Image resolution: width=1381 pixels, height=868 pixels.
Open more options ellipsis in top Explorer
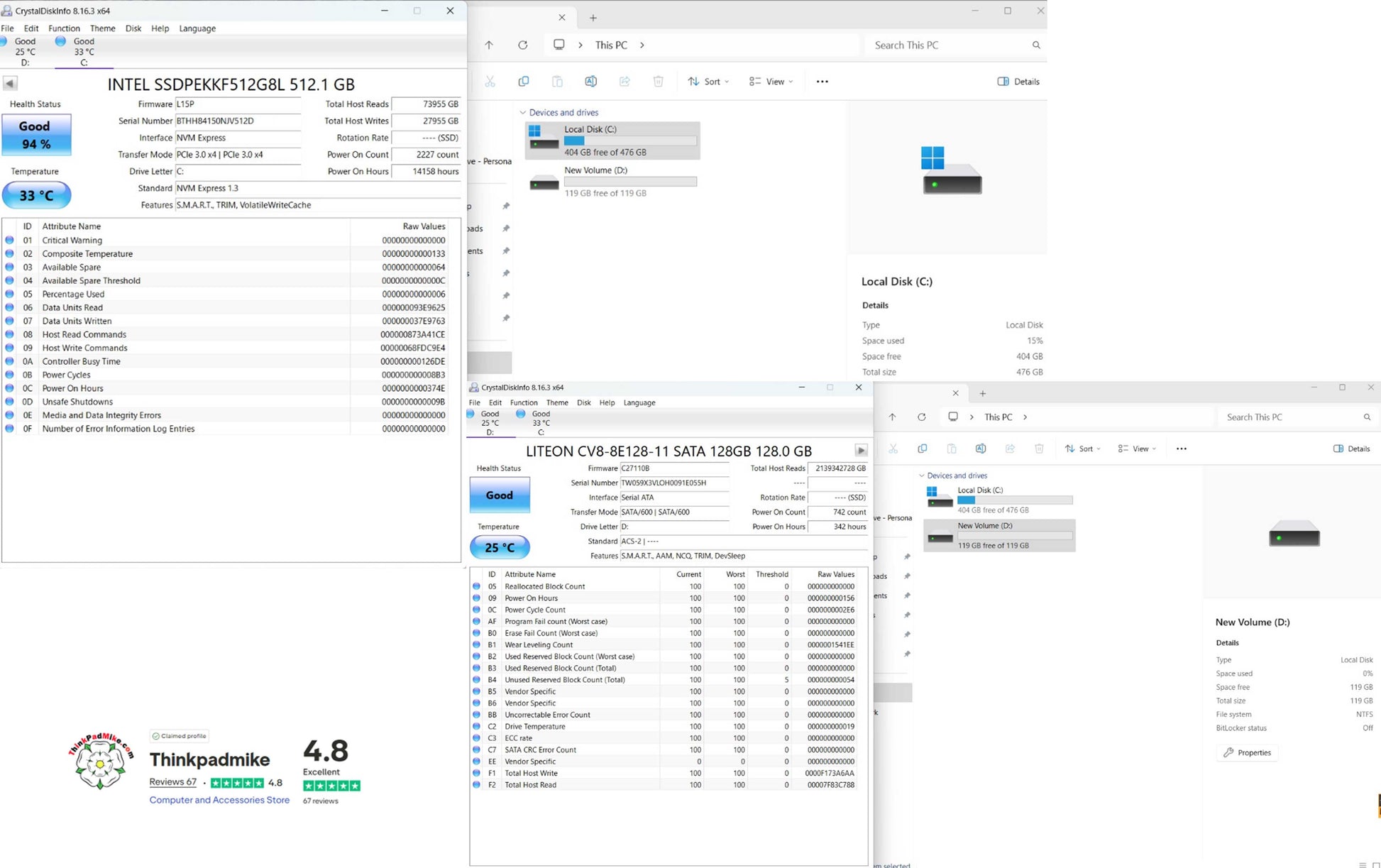click(x=822, y=82)
